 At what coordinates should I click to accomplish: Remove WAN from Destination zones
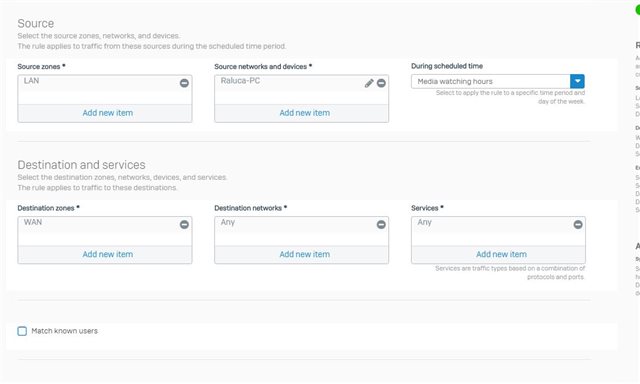184,224
